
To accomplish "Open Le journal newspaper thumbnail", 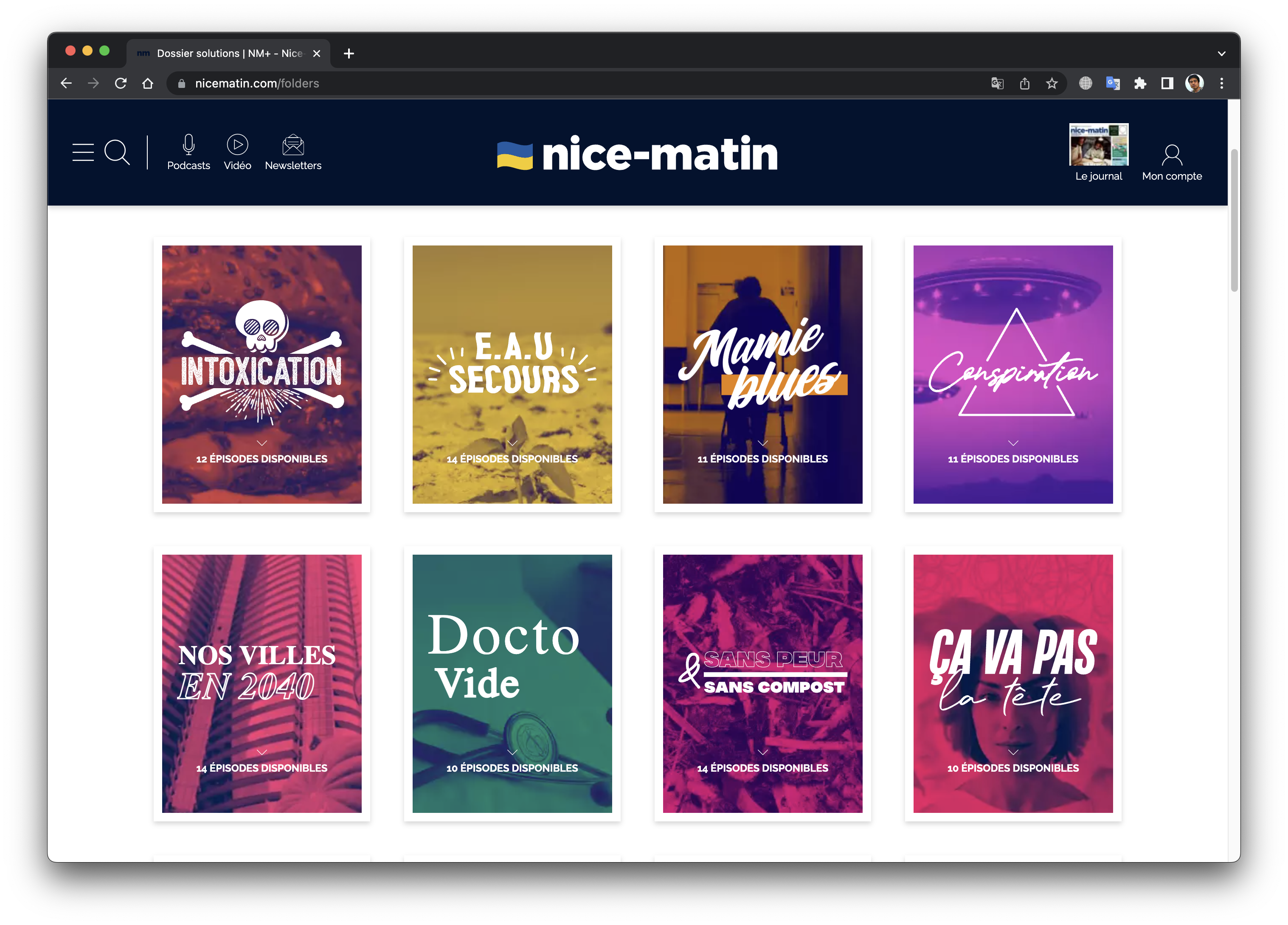I will [x=1098, y=144].
